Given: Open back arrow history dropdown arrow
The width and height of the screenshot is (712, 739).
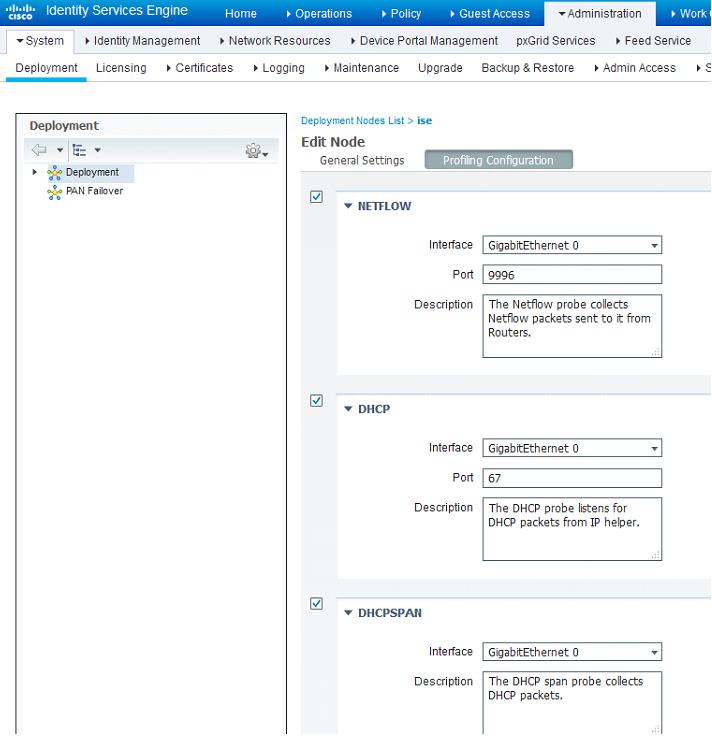Looking at the screenshot, I should tap(60, 150).
